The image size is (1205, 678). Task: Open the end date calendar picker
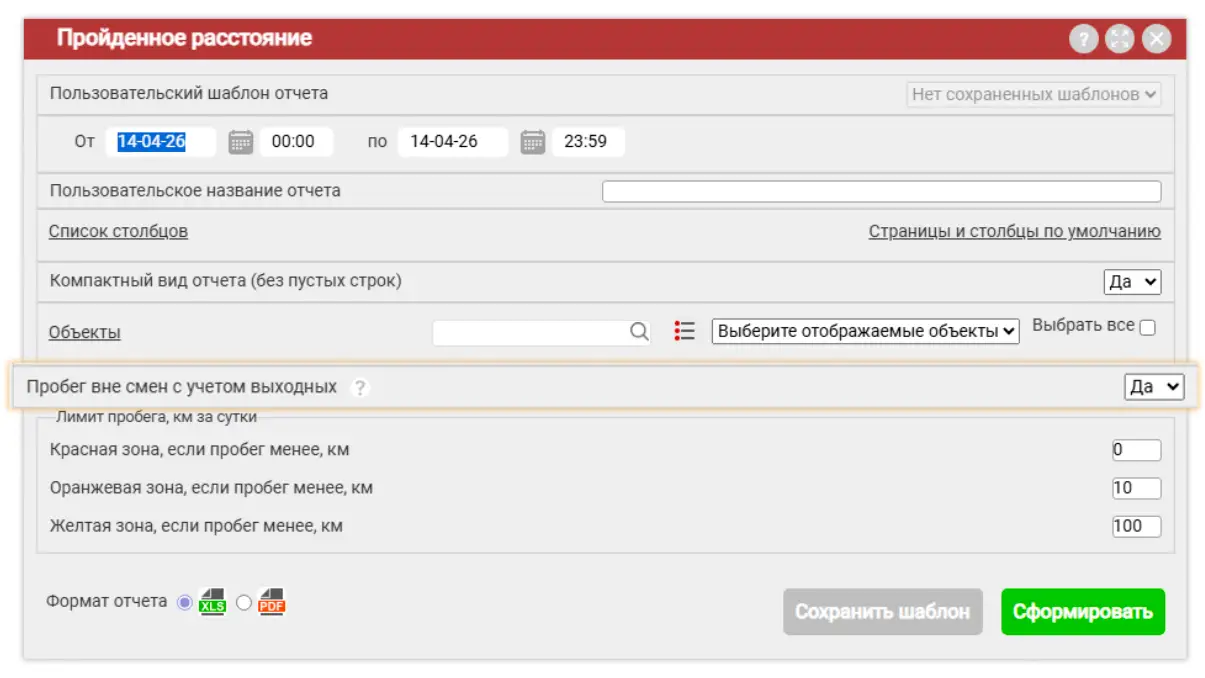532,142
